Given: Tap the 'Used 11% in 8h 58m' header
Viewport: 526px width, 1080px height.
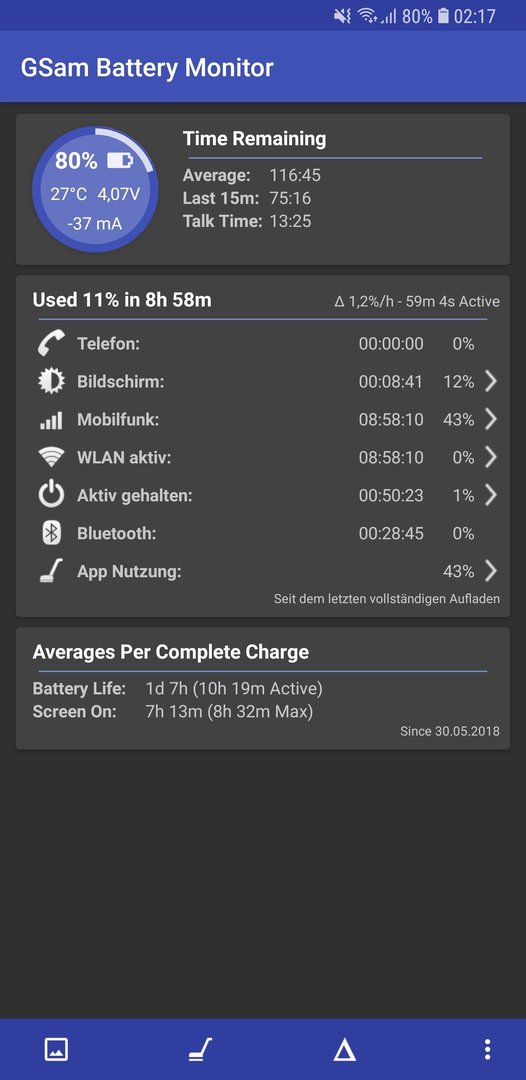Looking at the screenshot, I should point(122,300).
